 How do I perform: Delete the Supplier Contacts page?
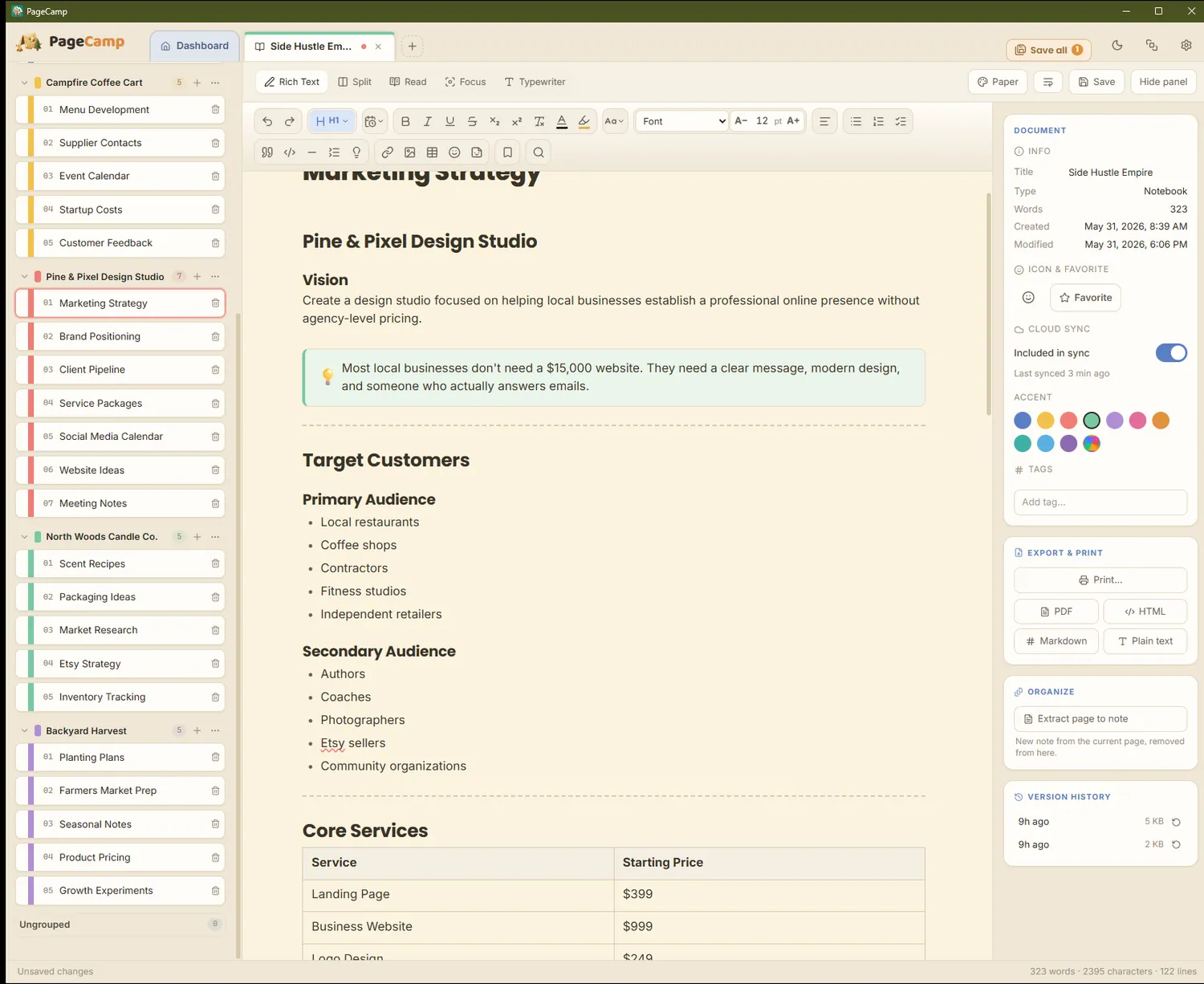click(215, 143)
